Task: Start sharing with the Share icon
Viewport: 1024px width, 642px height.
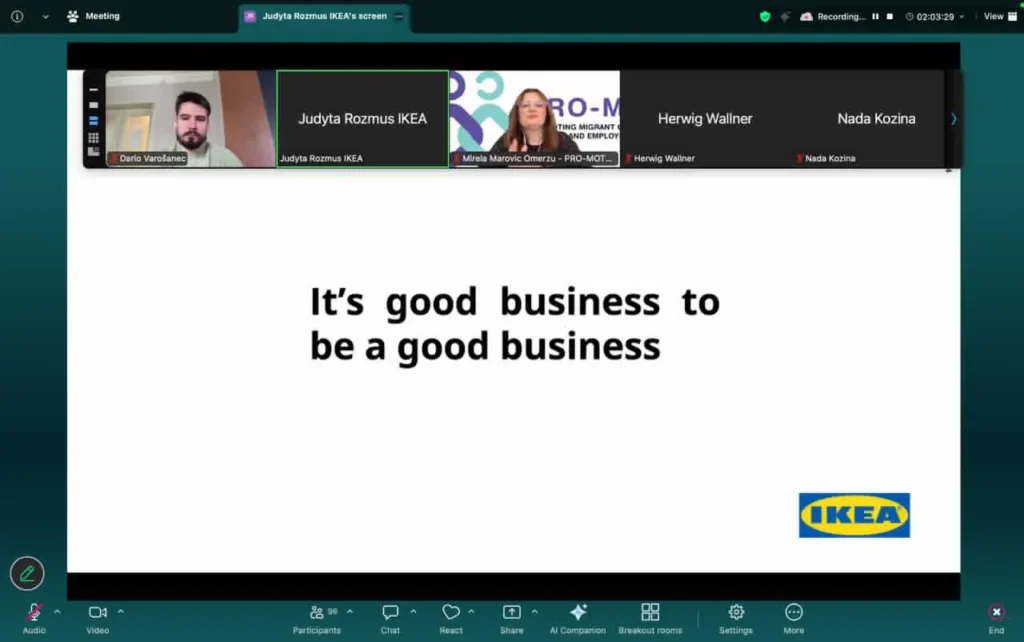Action: click(511, 613)
